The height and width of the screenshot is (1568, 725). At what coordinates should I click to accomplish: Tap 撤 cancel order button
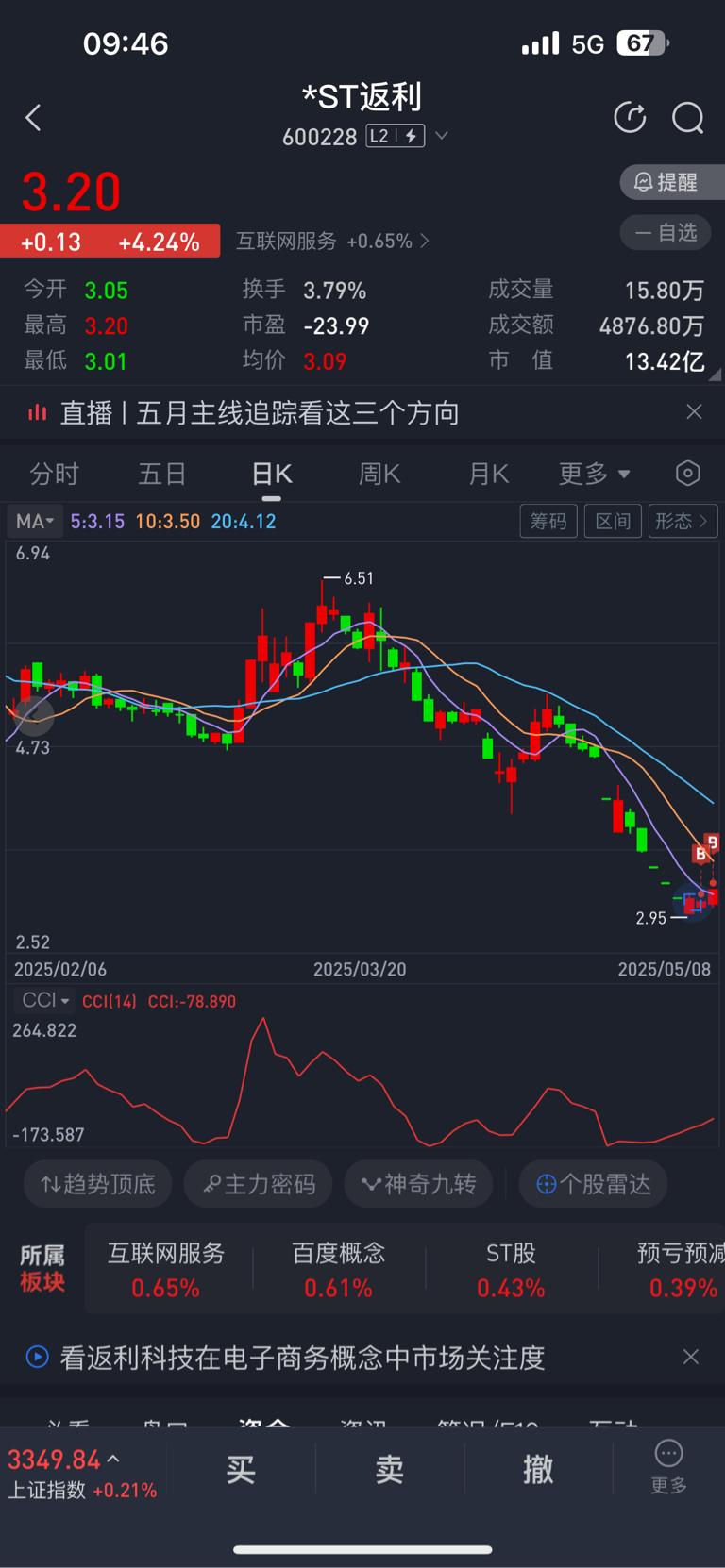click(538, 1469)
